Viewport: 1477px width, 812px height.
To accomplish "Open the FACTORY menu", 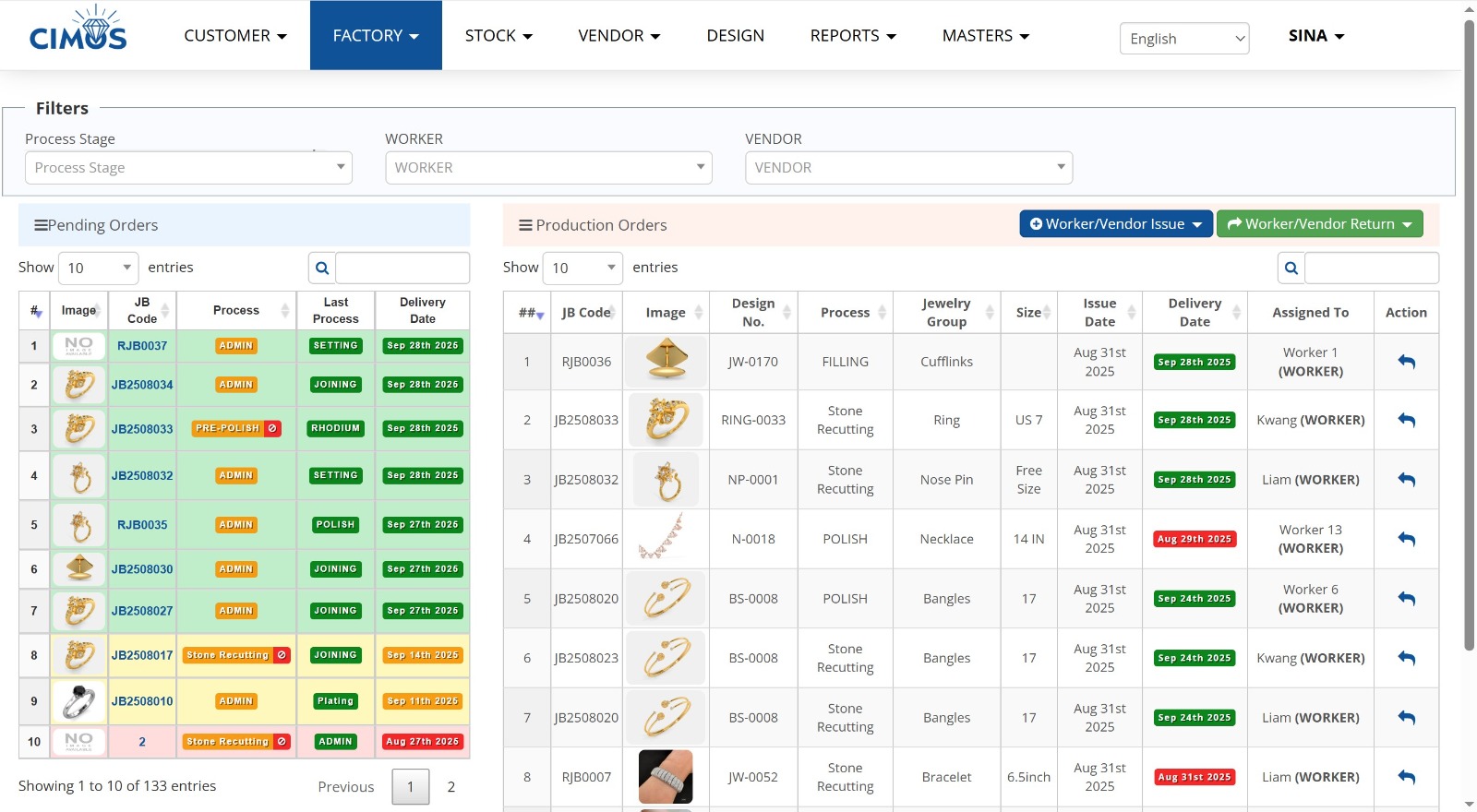I will (x=376, y=36).
